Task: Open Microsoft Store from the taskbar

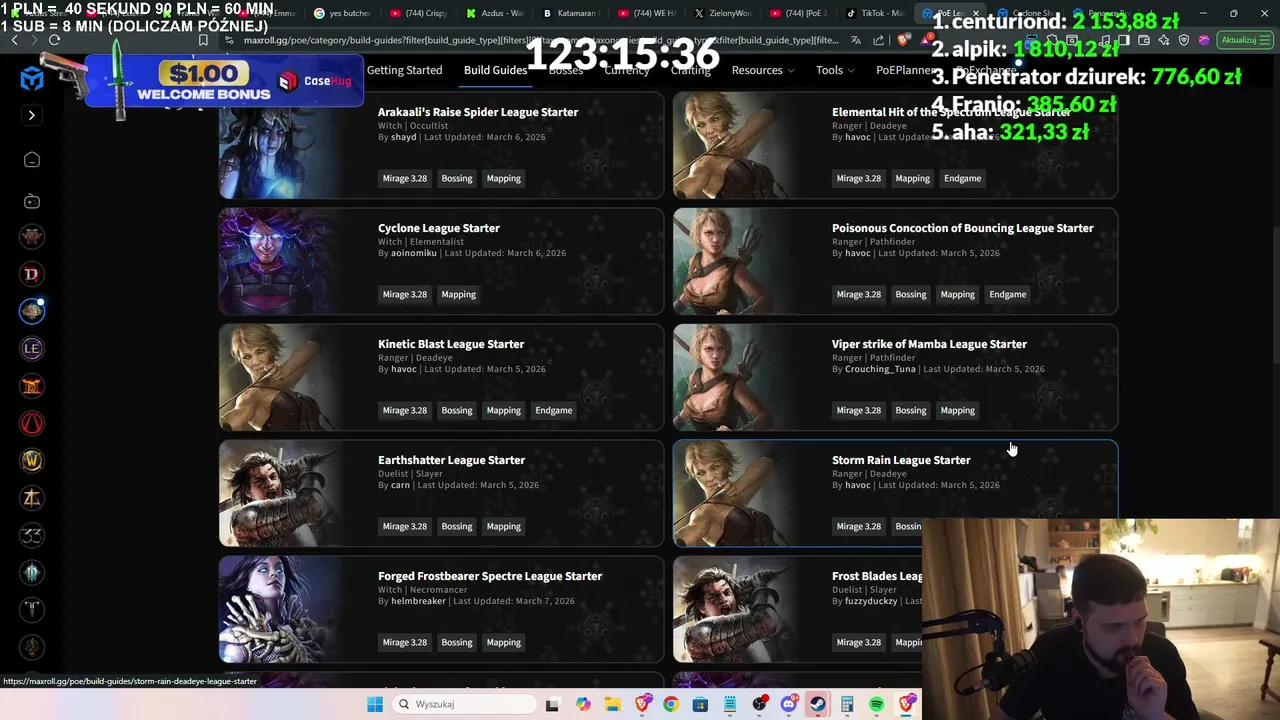Action: coord(700,704)
